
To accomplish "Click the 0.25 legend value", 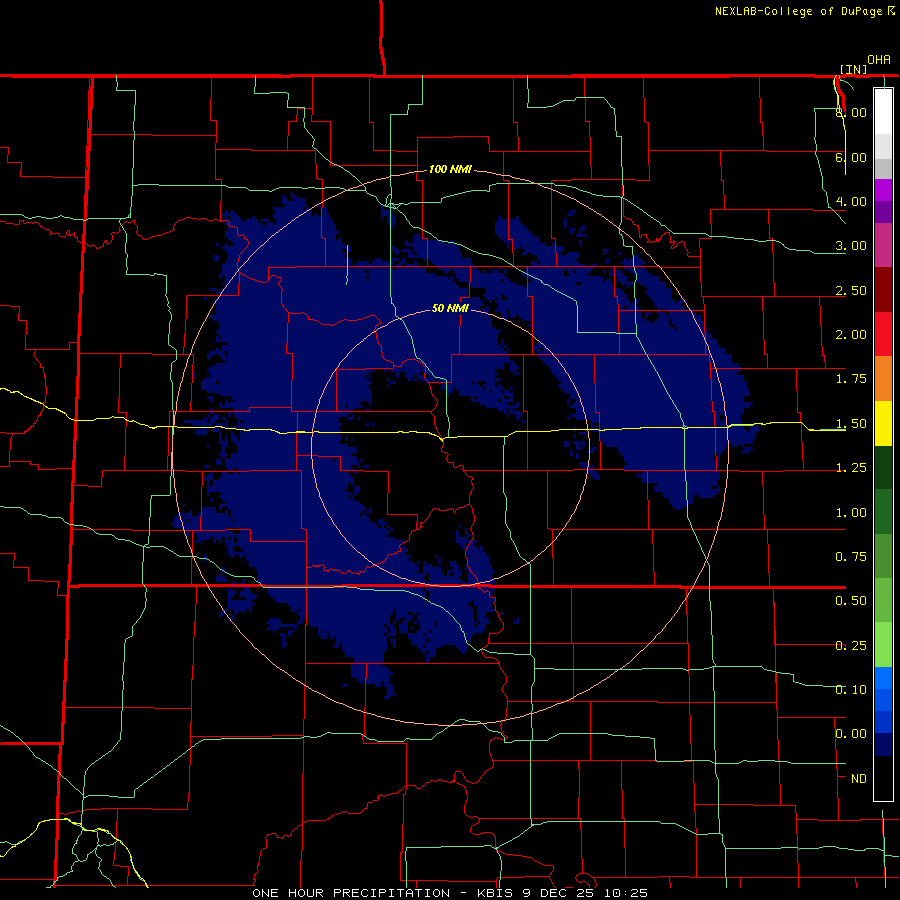I will 851,646.
